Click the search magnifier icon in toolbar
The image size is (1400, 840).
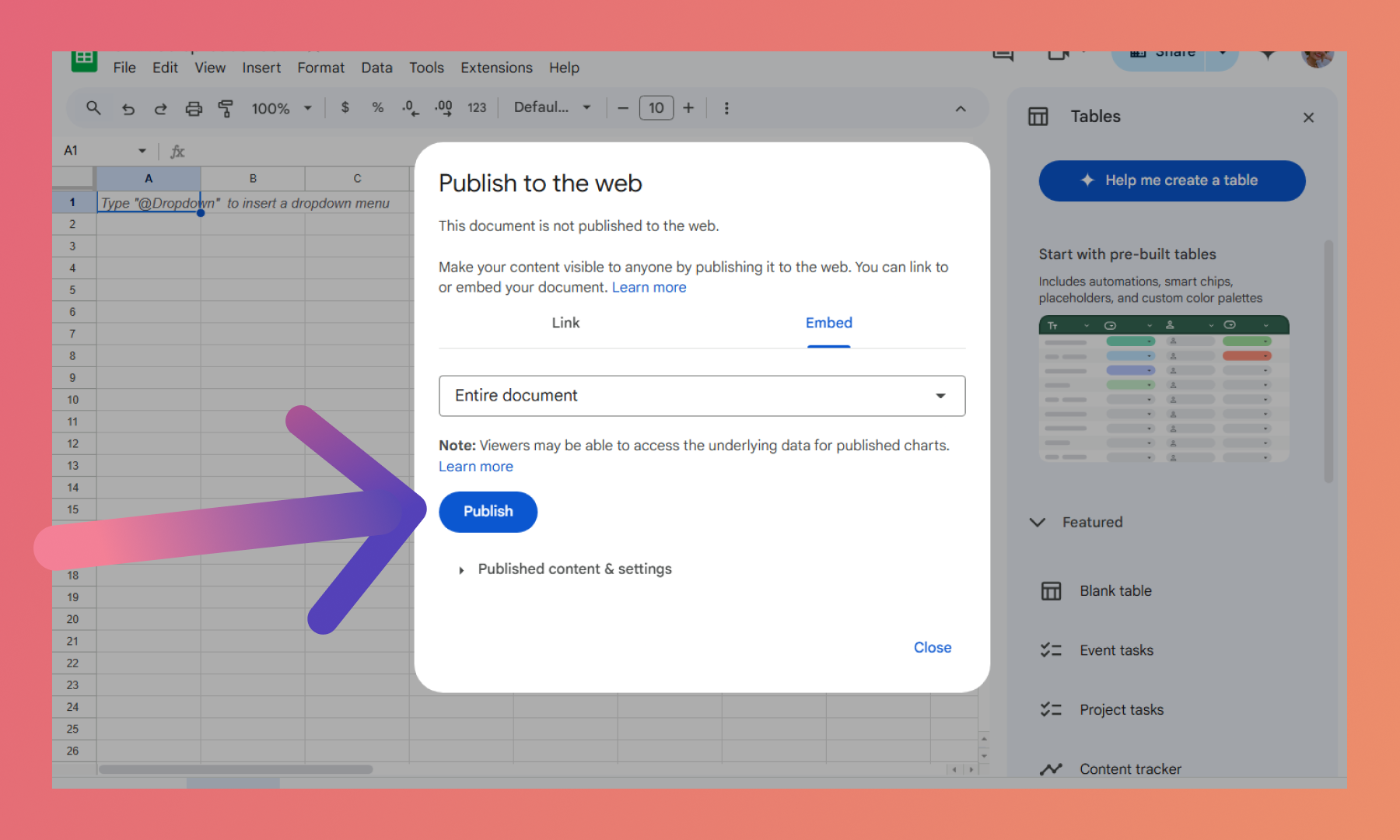tap(93, 108)
